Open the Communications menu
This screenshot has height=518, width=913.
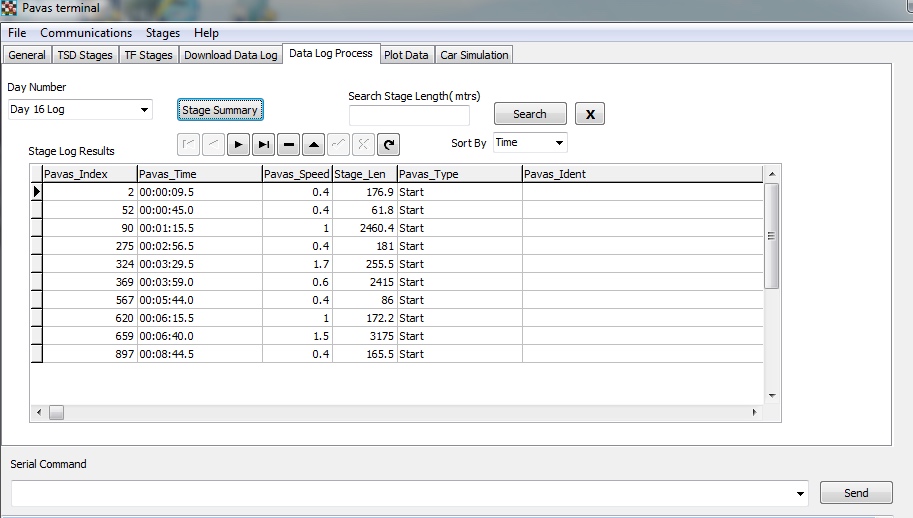(x=86, y=33)
